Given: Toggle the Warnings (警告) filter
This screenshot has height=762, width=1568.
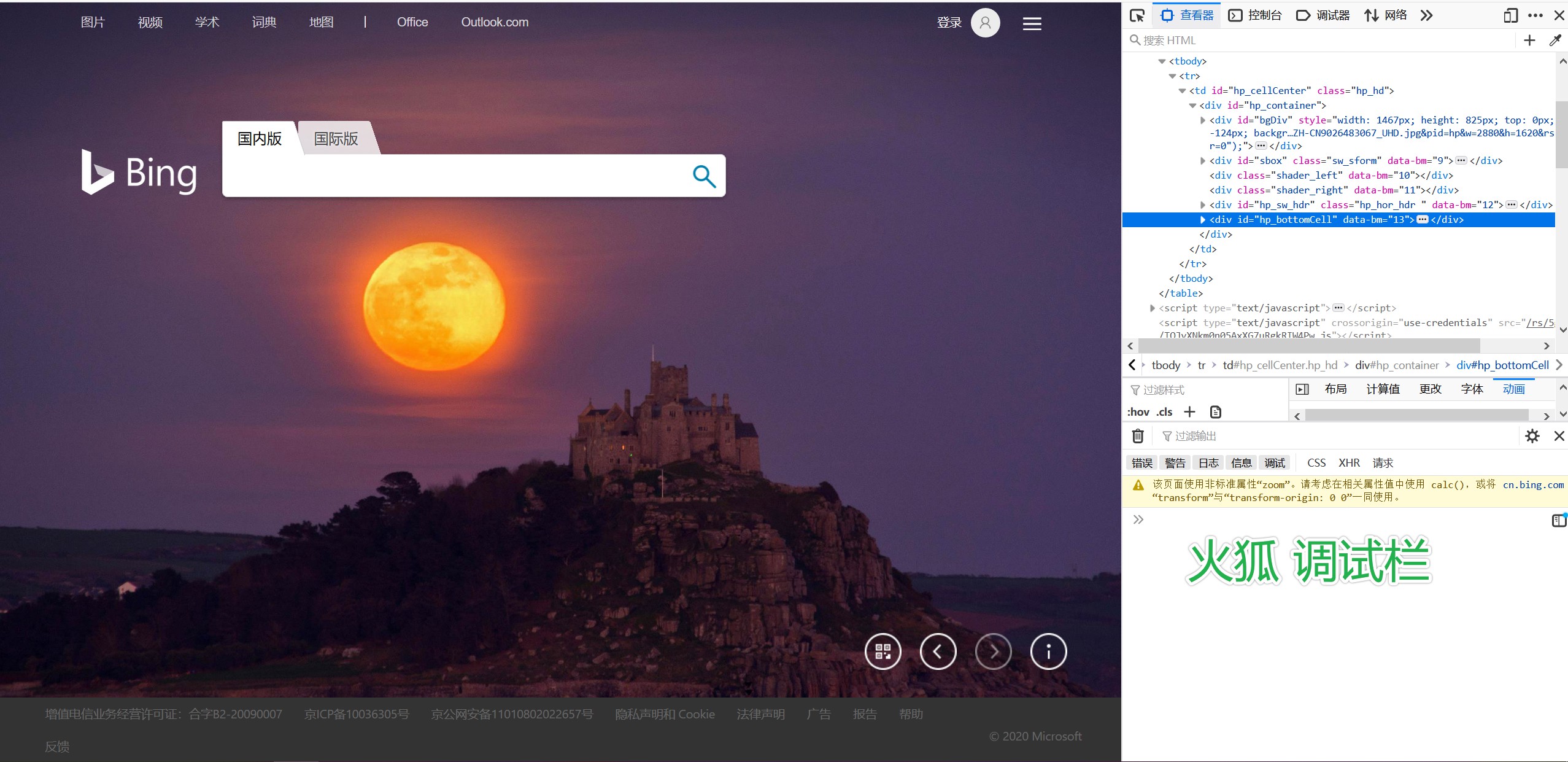Looking at the screenshot, I should (1175, 463).
